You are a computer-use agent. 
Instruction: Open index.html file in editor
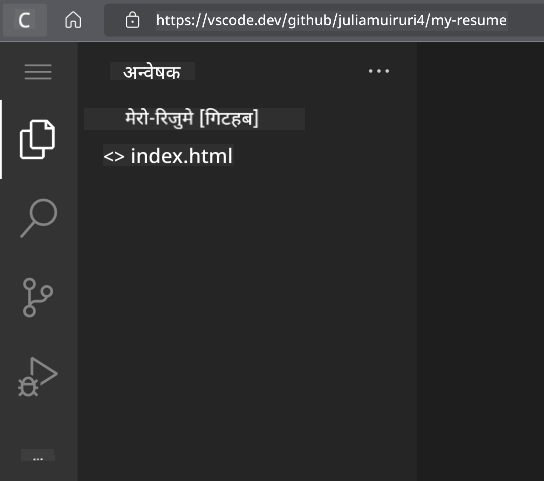181,156
